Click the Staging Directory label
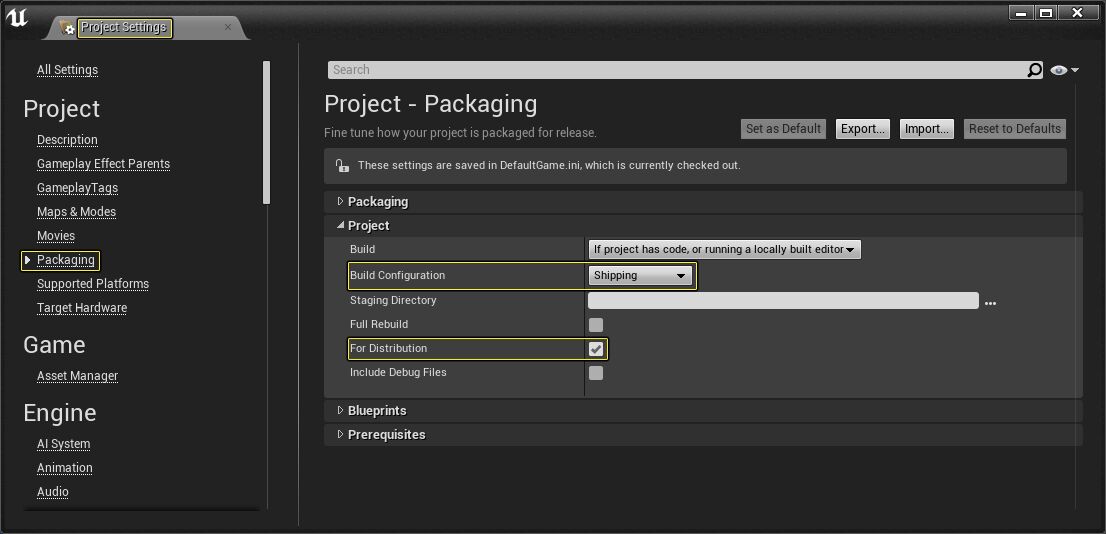The width and height of the screenshot is (1106, 534). [393, 300]
